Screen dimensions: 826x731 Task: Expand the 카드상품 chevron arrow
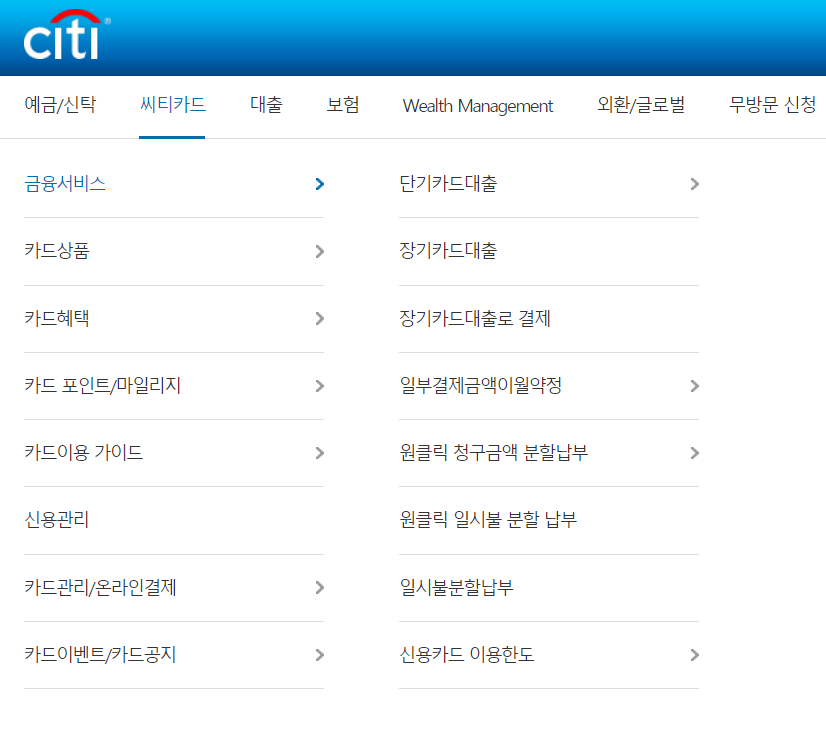coord(319,251)
